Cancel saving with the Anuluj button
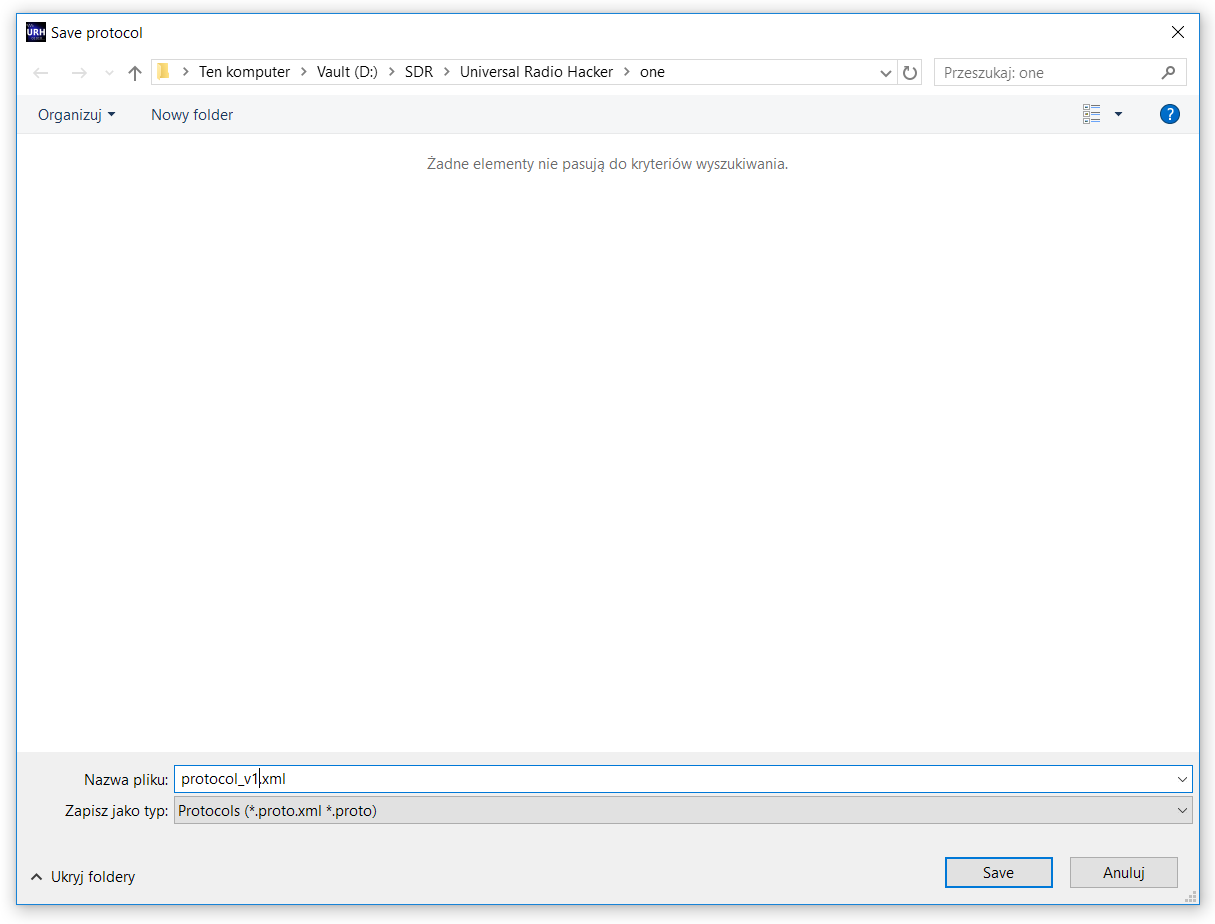Image resolution: width=1215 pixels, height=924 pixels. click(1123, 871)
